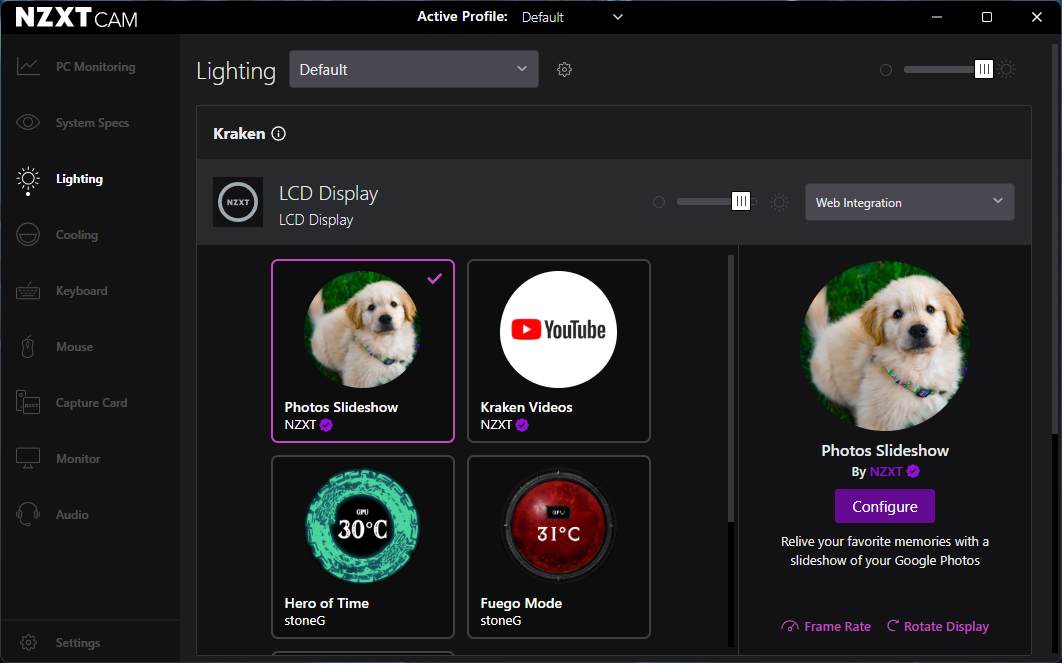1062x663 pixels.
Task: Click the LCD Display dim brightness circle icon
Action: 658,202
